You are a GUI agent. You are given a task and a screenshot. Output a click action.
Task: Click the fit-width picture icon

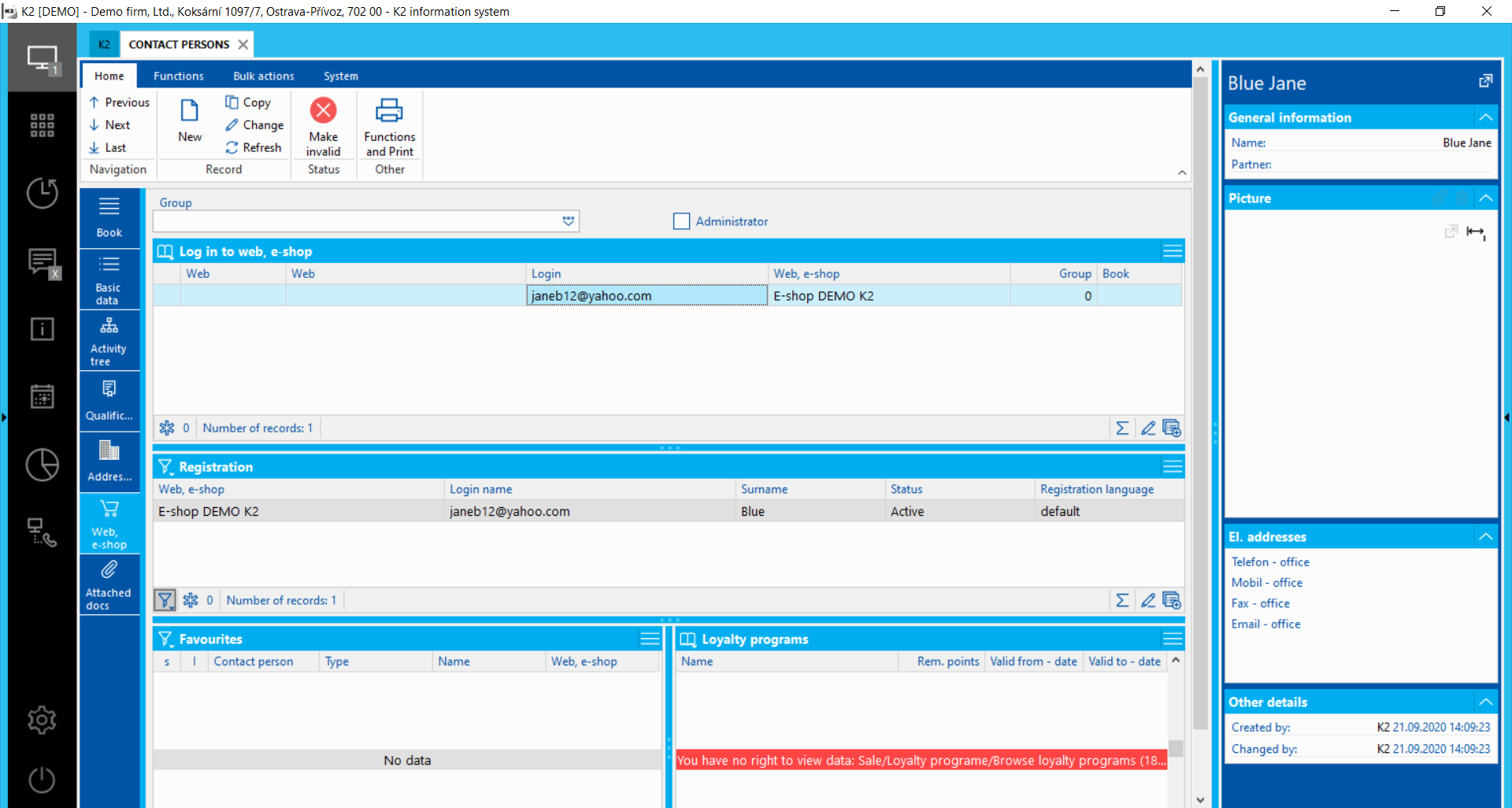coord(1476,232)
